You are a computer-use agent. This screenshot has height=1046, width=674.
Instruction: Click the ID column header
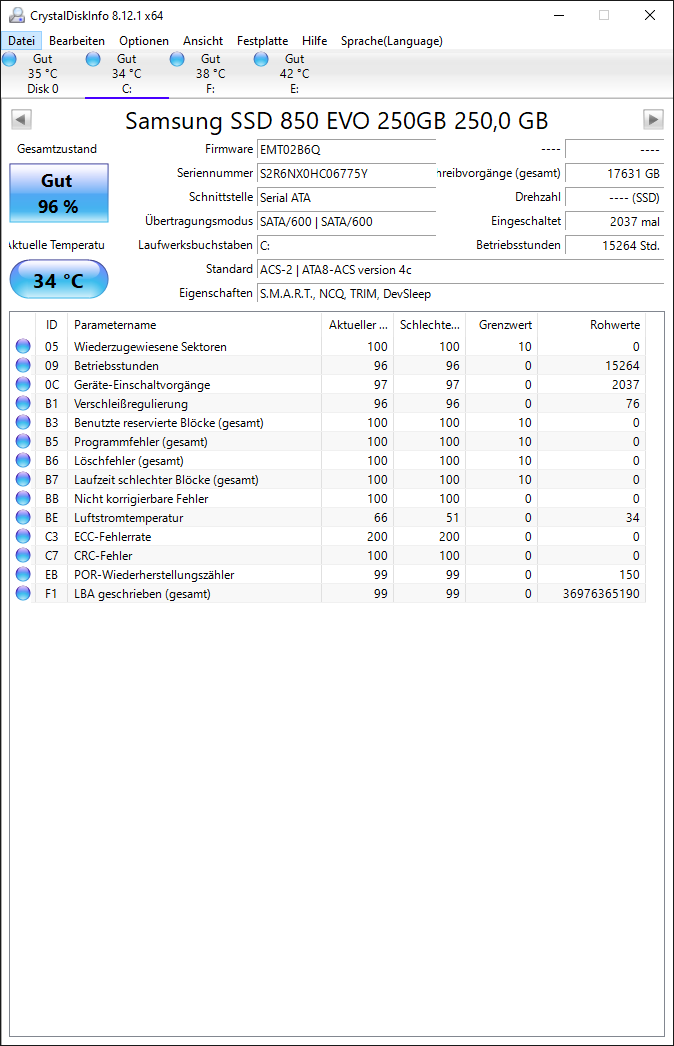[x=51, y=325]
